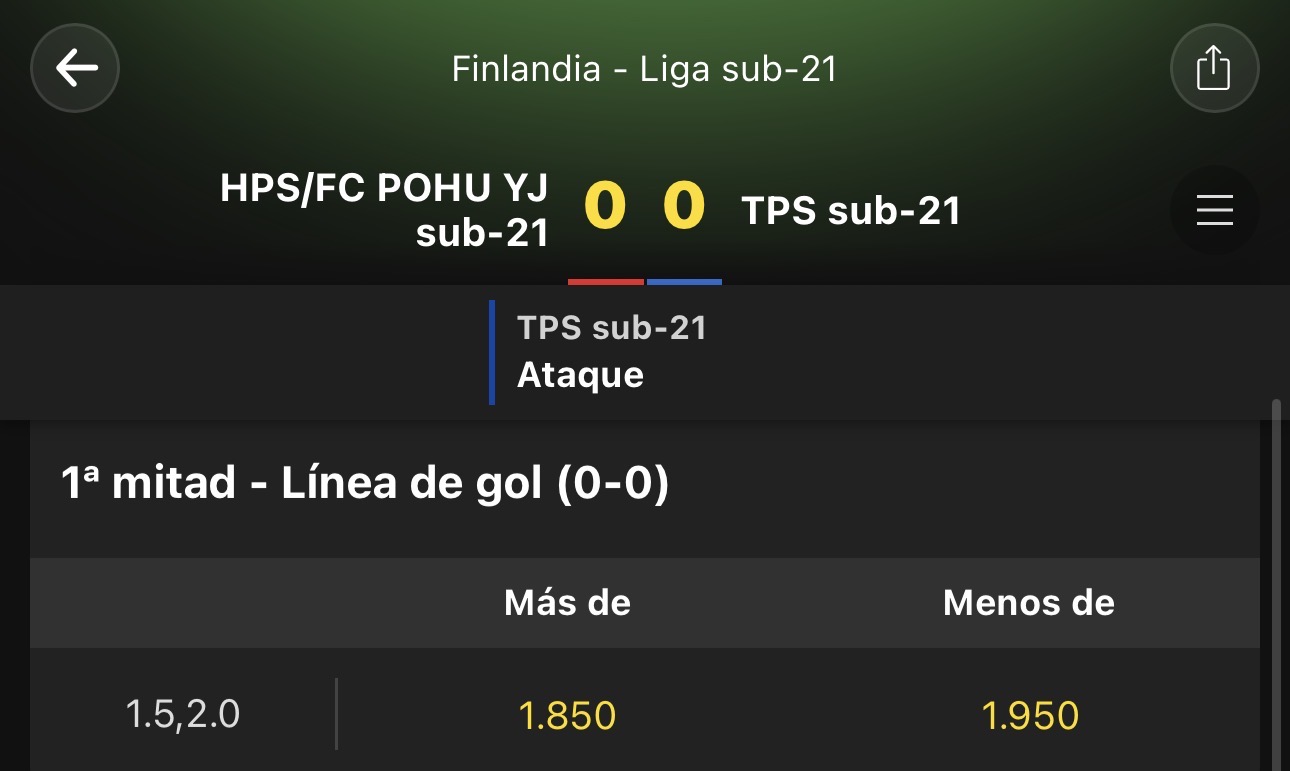This screenshot has width=1290, height=771.
Task: Collapse the 1ª mitad - Línea de gol market
Action: [365, 484]
